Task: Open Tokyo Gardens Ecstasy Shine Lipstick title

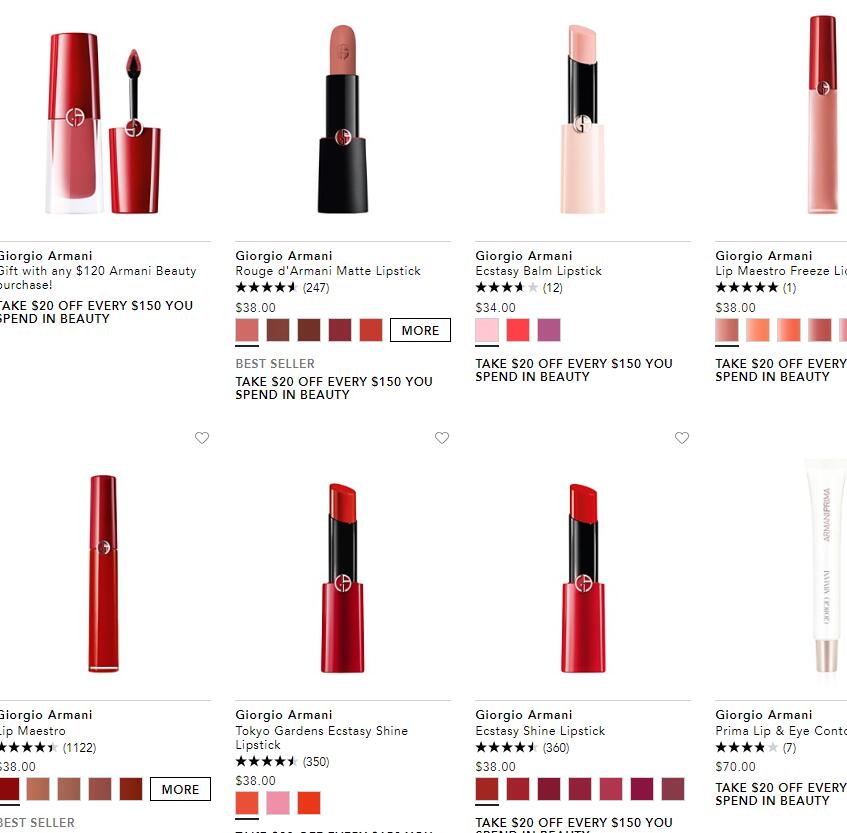Action: click(321, 737)
